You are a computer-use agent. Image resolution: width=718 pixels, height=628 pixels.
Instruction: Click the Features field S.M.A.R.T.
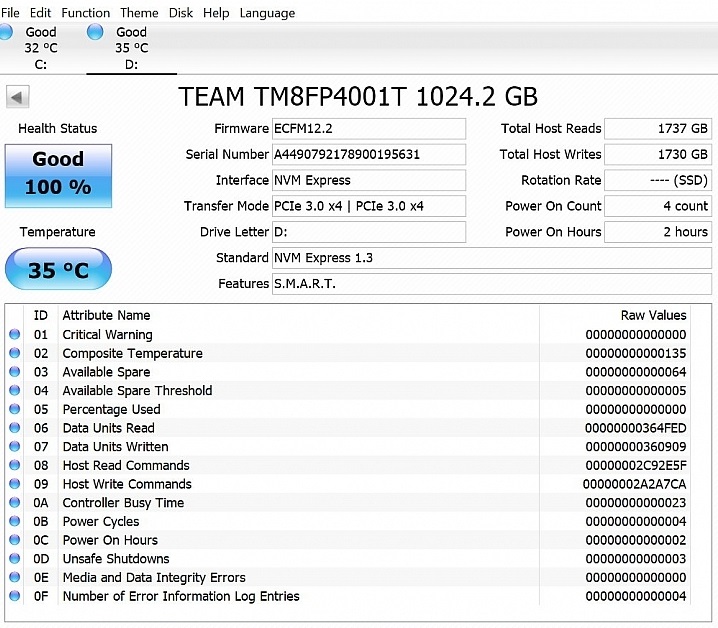(492, 284)
